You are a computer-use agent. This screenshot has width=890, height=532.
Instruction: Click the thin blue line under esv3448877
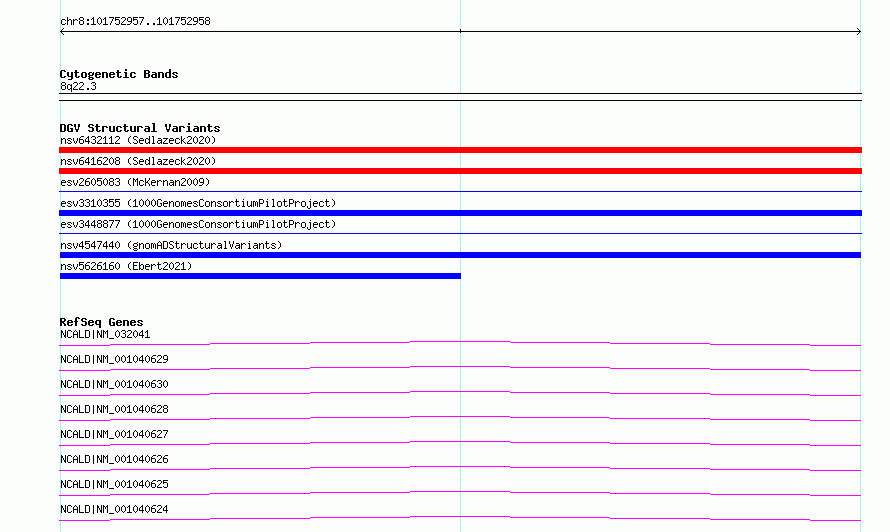(460, 233)
